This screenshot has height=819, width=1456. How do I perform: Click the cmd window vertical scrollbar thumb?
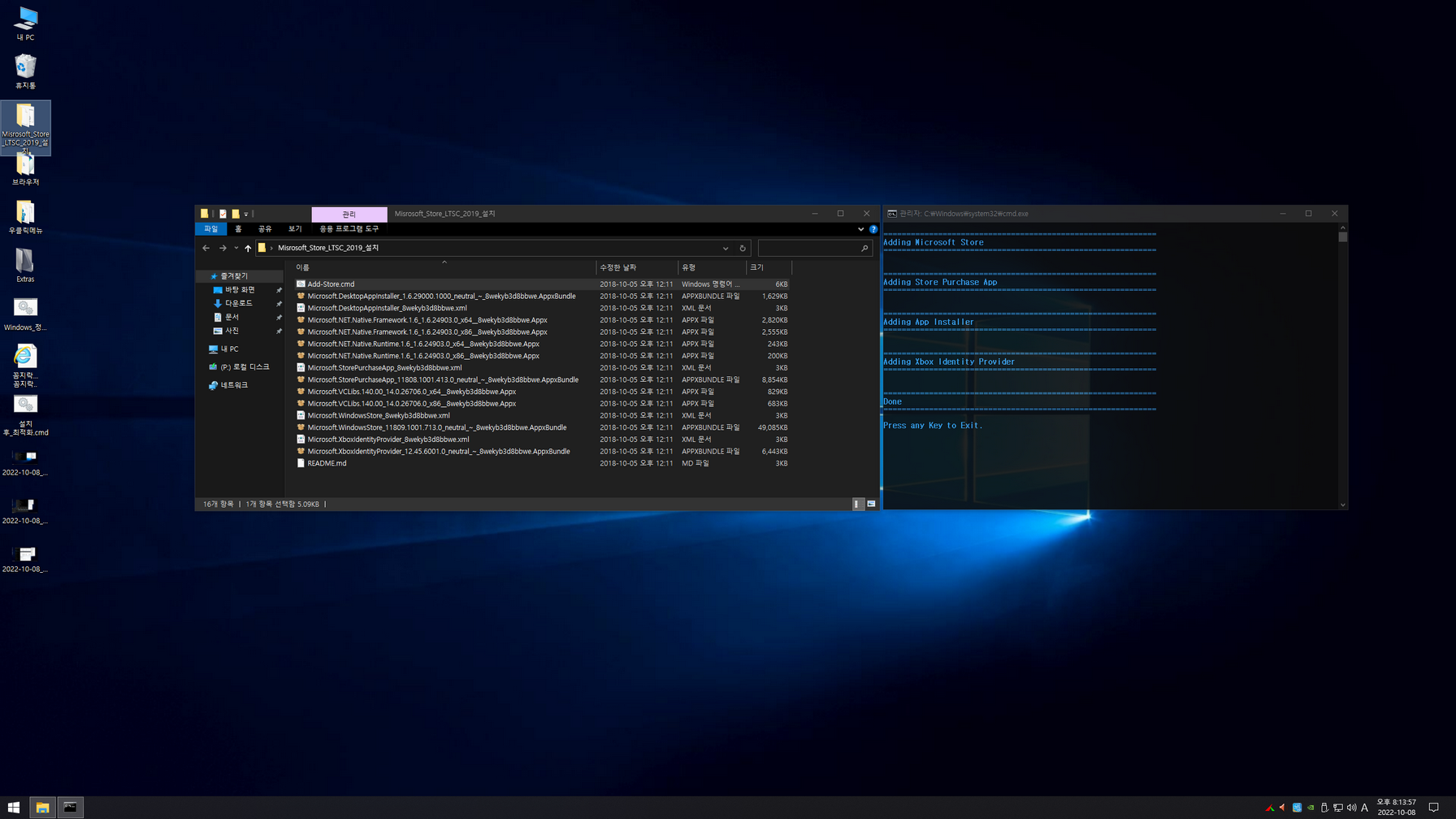[1343, 237]
